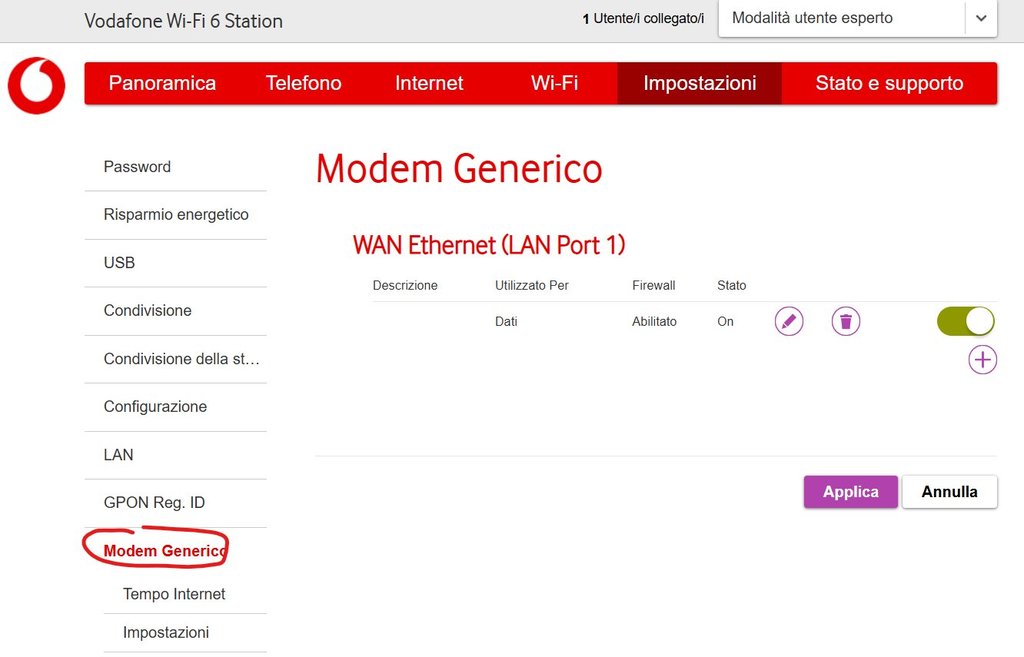Add a new WAN entry with plus icon
1024x657 pixels.
click(x=982, y=360)
